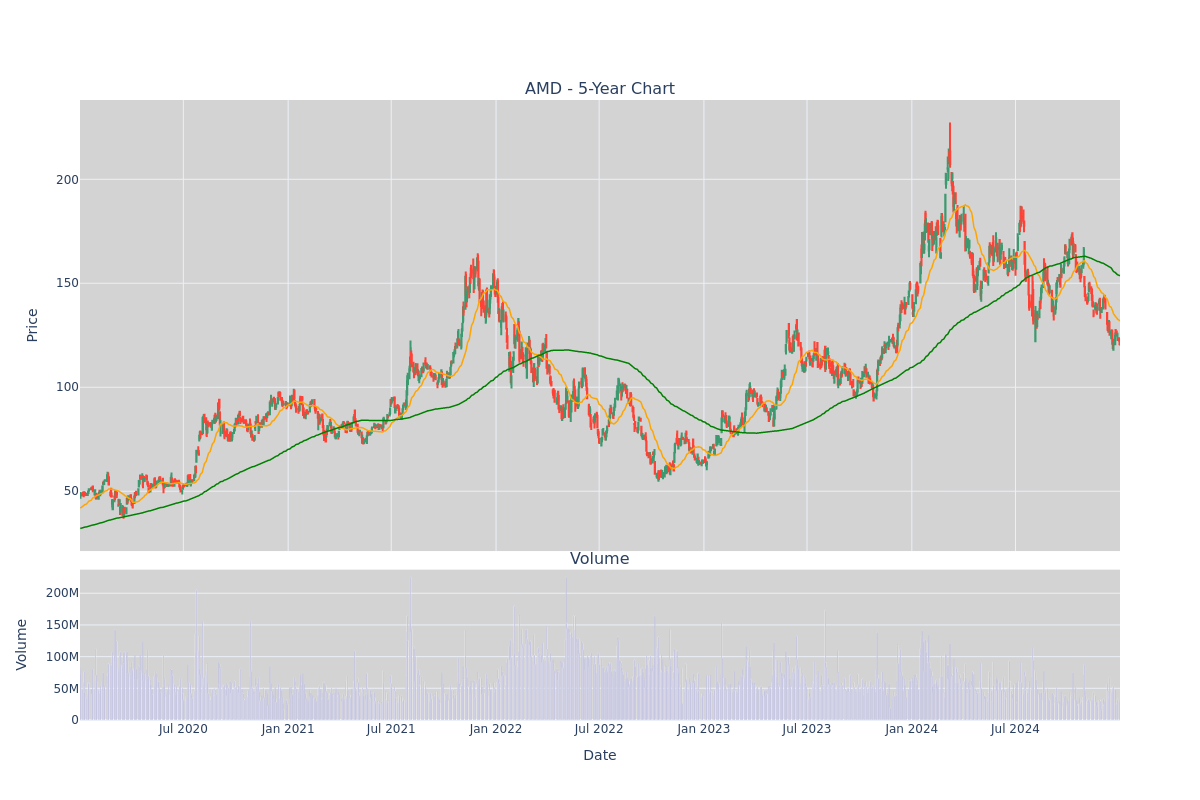Viewport: 1200px width, 800px height.
Task: Click the horizontal "Volume" subplot title
Action: [x=600, y=559]
